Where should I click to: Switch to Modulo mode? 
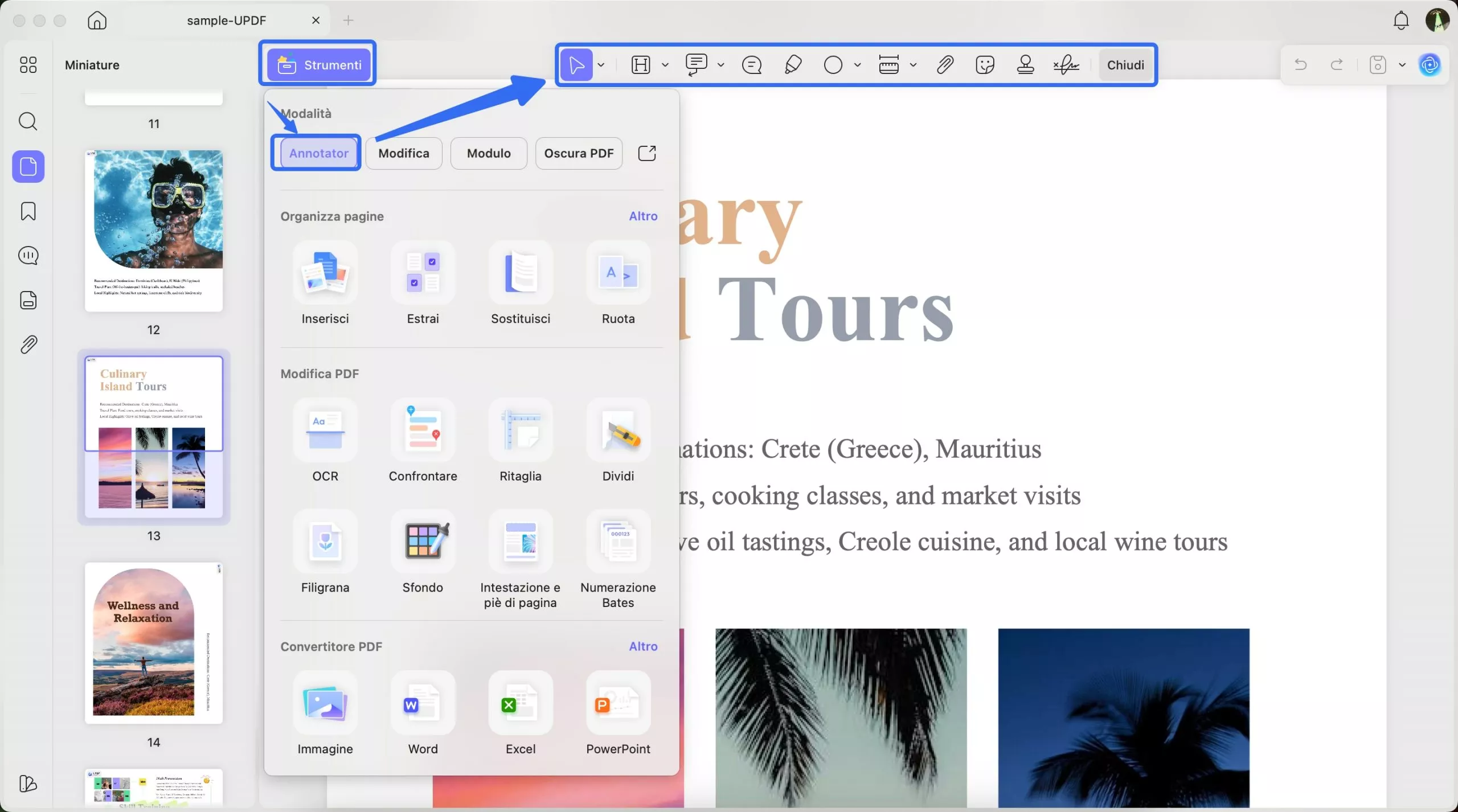coord(488,153)
